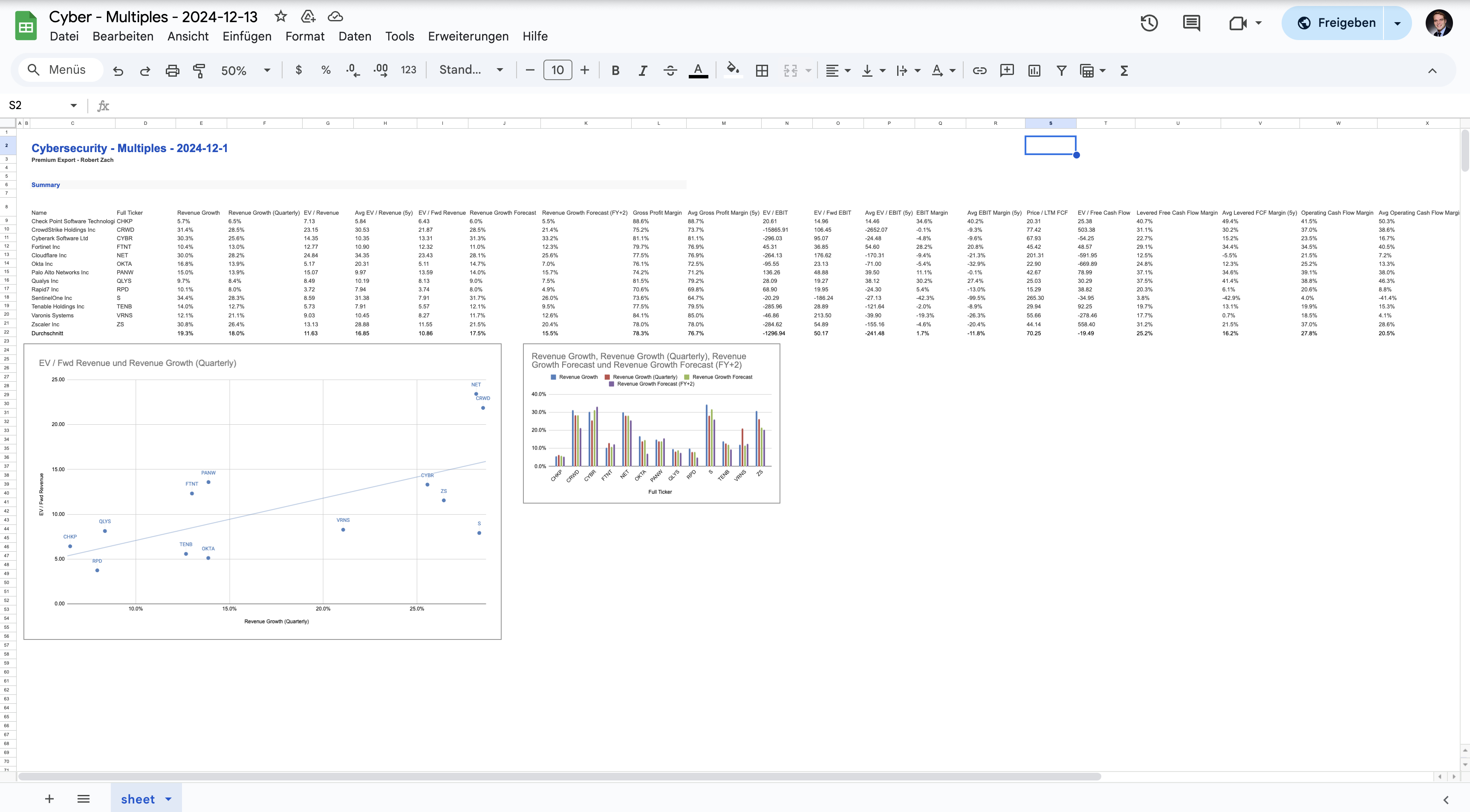
Task: Click the Undo arrow icon
Action: point(118,71)
